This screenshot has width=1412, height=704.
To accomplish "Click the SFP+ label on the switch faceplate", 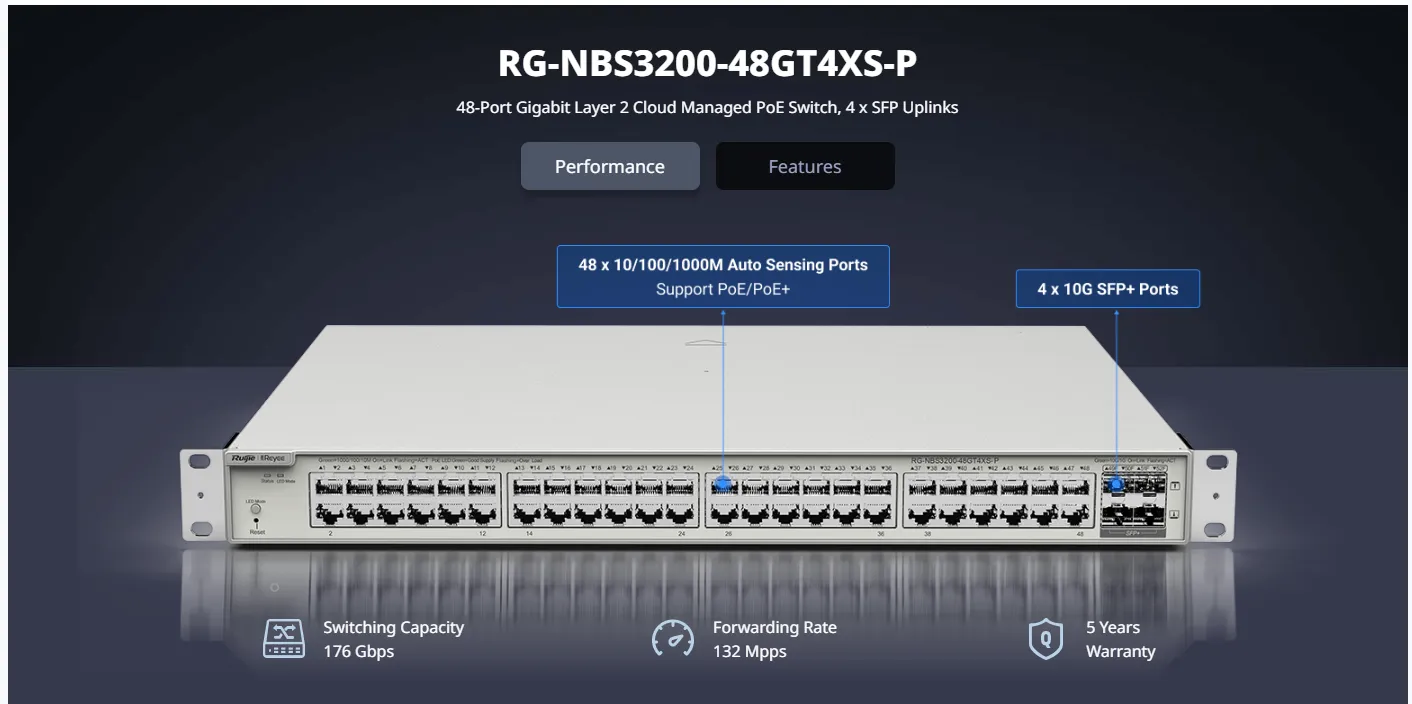I will 1132,533.
